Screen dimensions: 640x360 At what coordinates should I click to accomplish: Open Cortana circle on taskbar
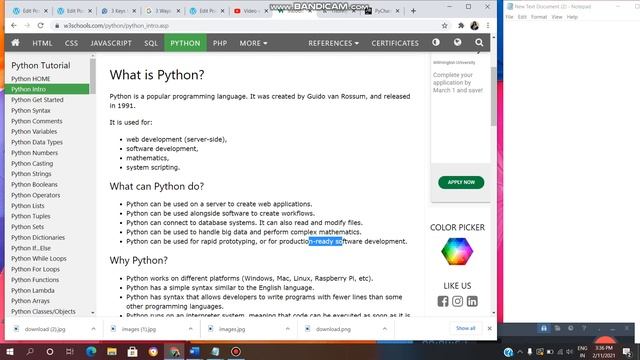pos(50,351)
